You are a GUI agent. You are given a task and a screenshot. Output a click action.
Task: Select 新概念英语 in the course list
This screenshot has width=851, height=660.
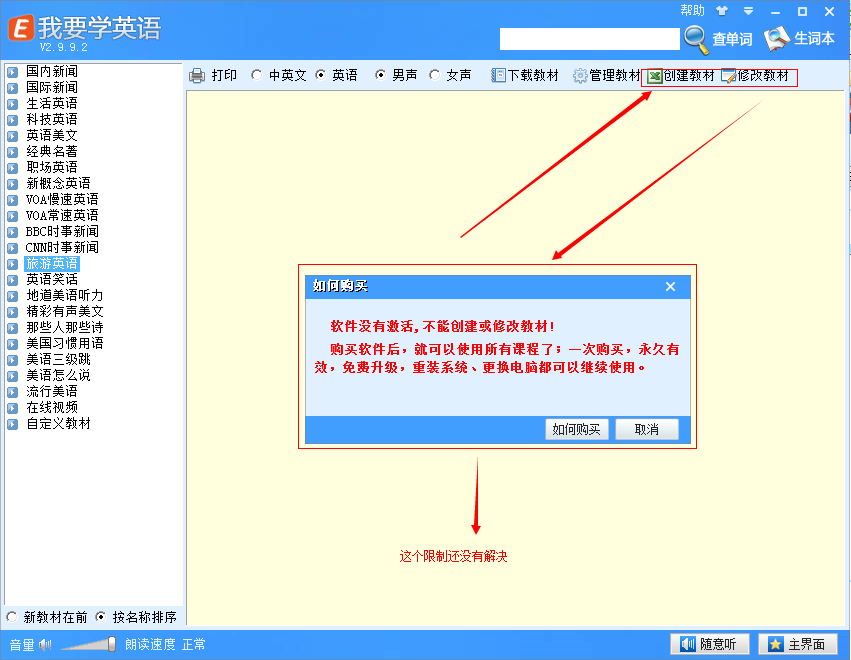(x=58, y=183)
